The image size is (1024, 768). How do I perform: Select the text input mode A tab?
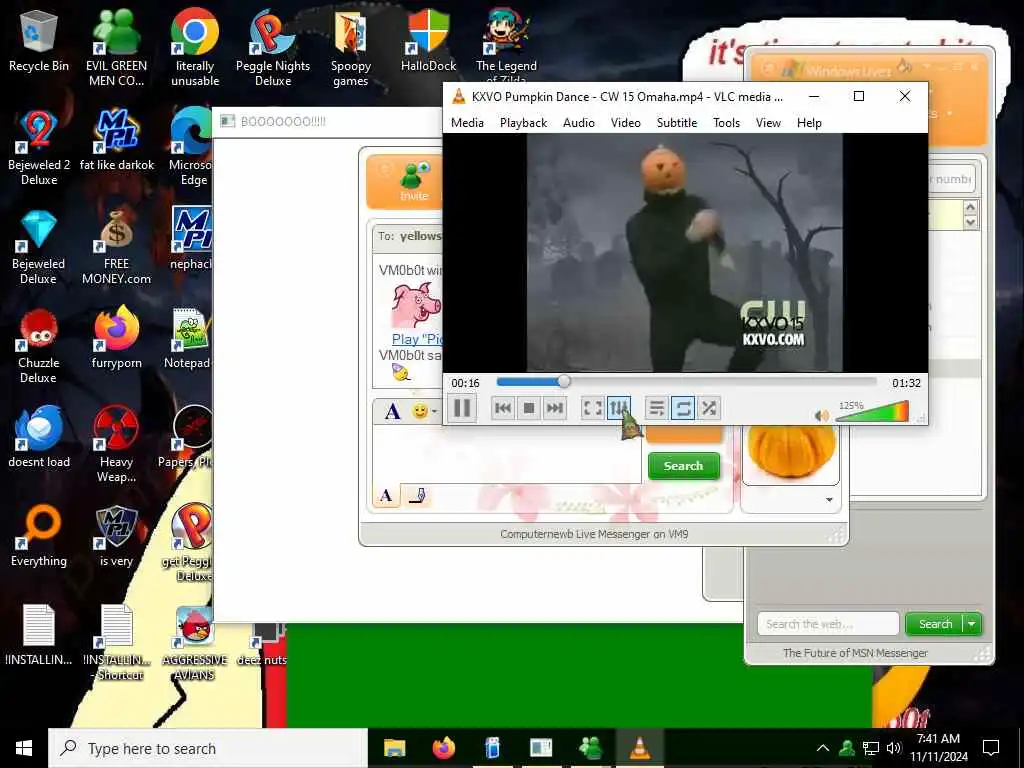point(386,496)
